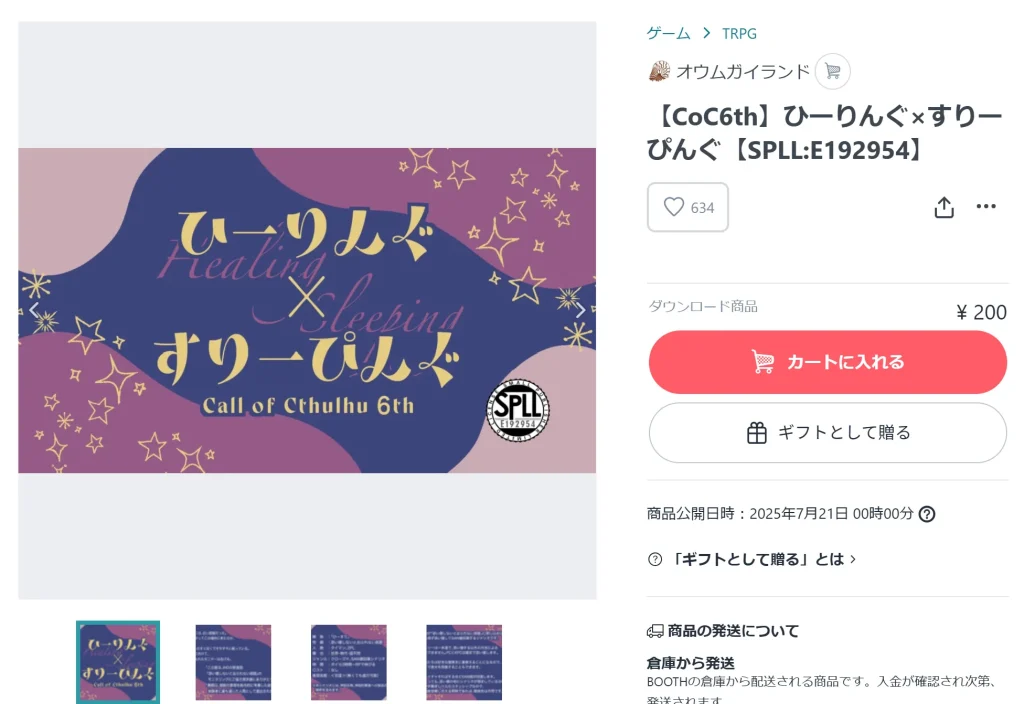The height and width of the screenshot is (704, 1024).
Task: Click the main ひーりんぐ×すりーぴんぐ product image
Action: click(x=307, y=311)
